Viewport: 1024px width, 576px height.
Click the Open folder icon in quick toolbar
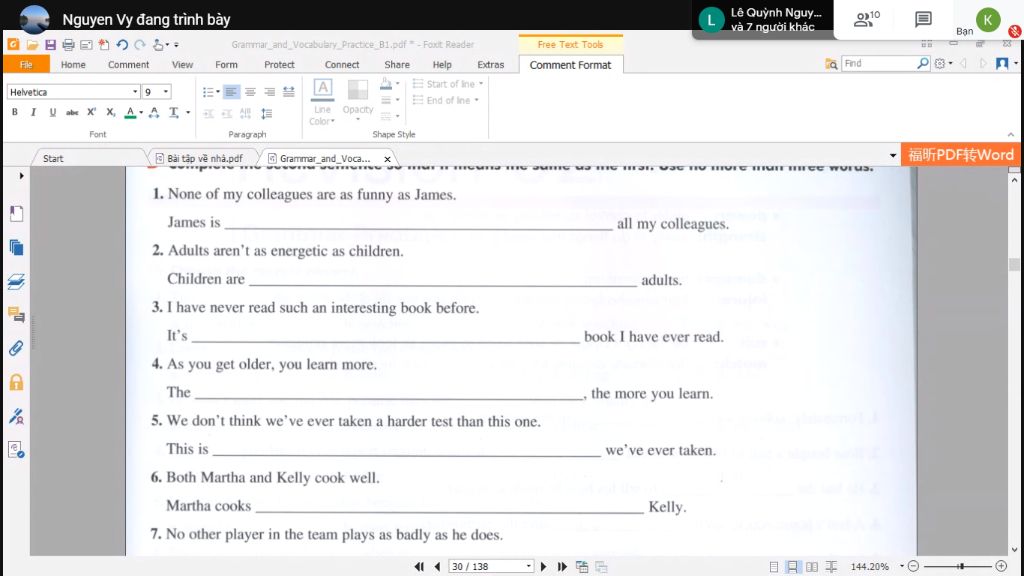tap(32, 44)
